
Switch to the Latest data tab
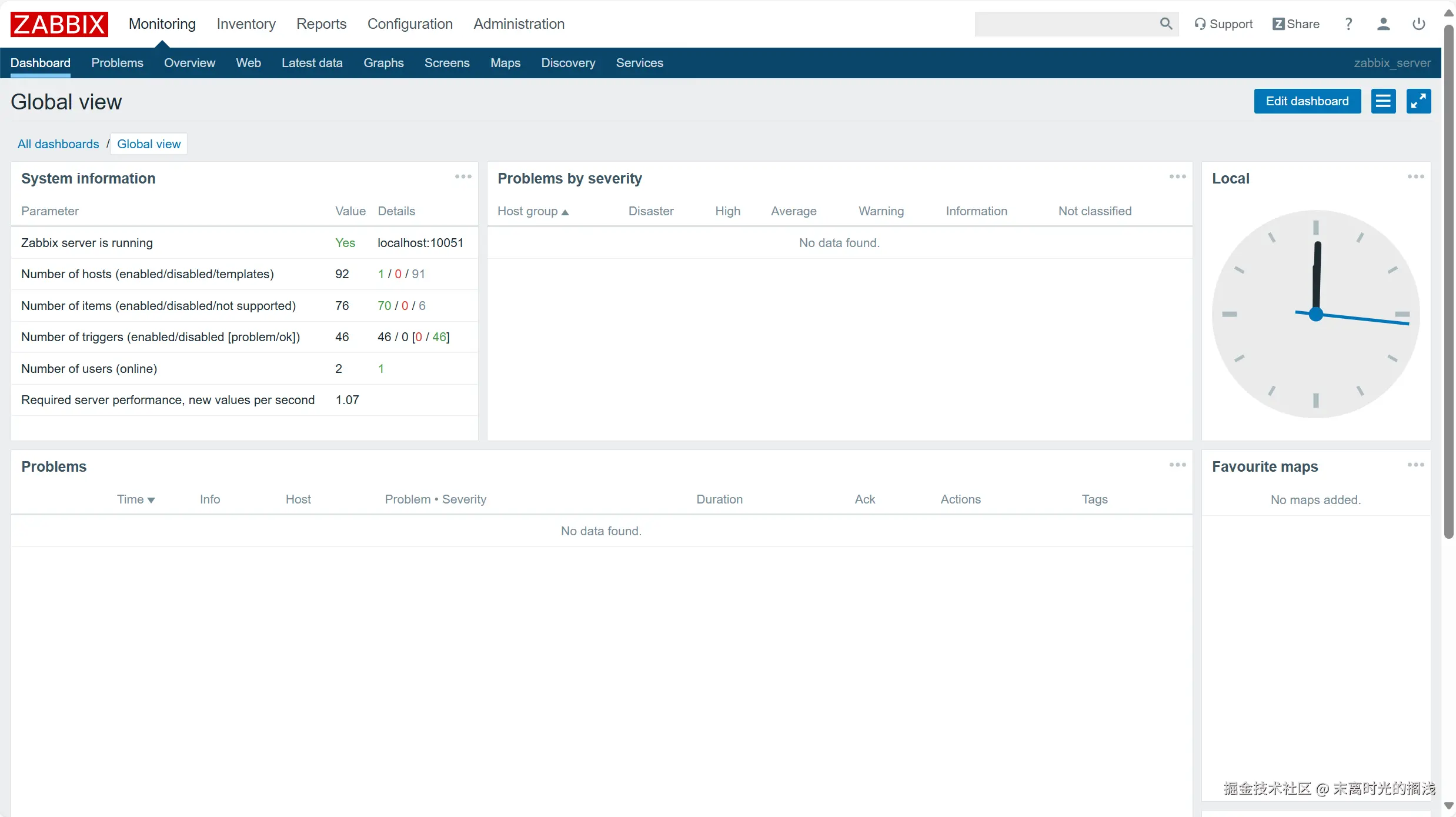(x=312, y=63)
